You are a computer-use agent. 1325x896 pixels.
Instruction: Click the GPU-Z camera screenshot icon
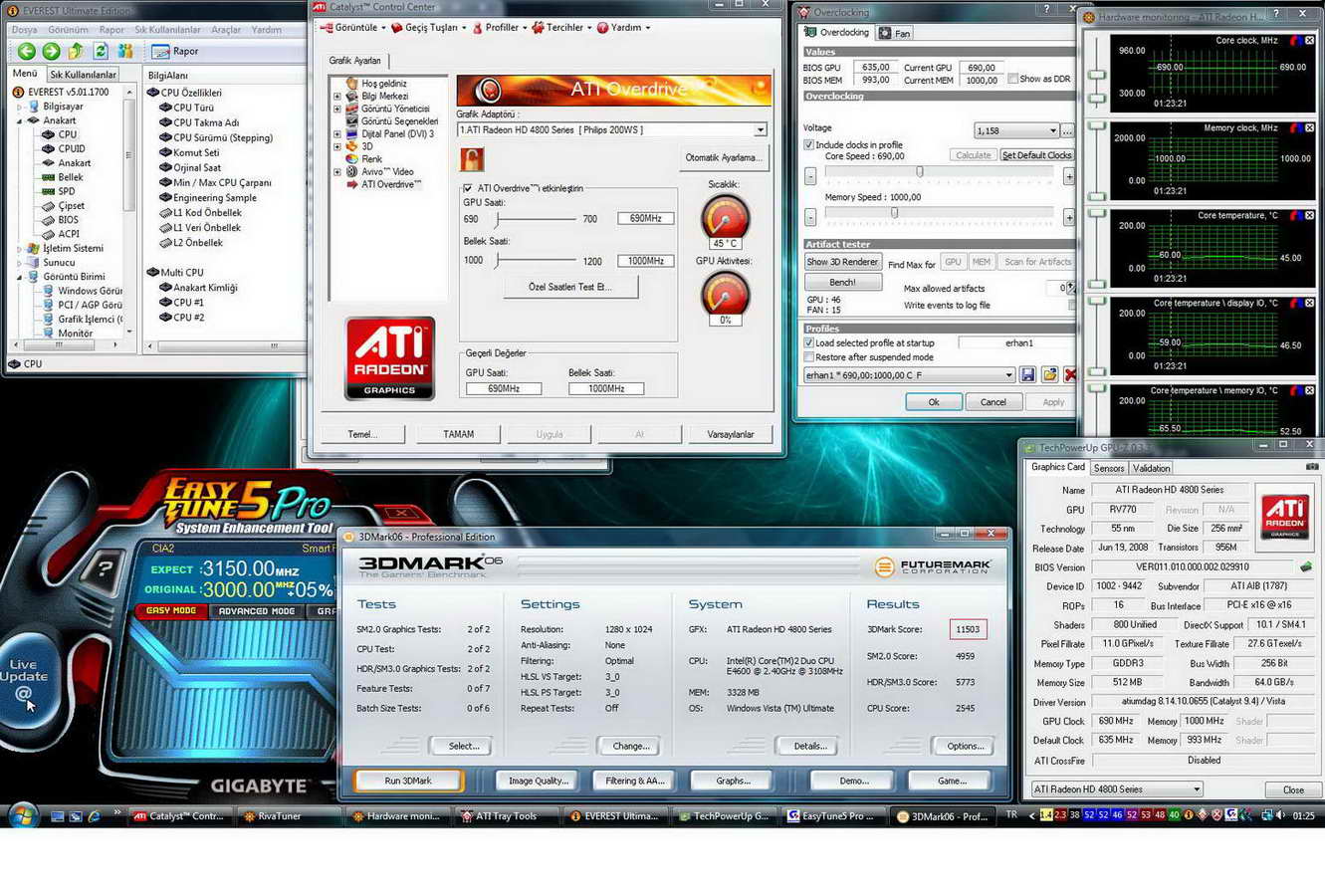1311,466
